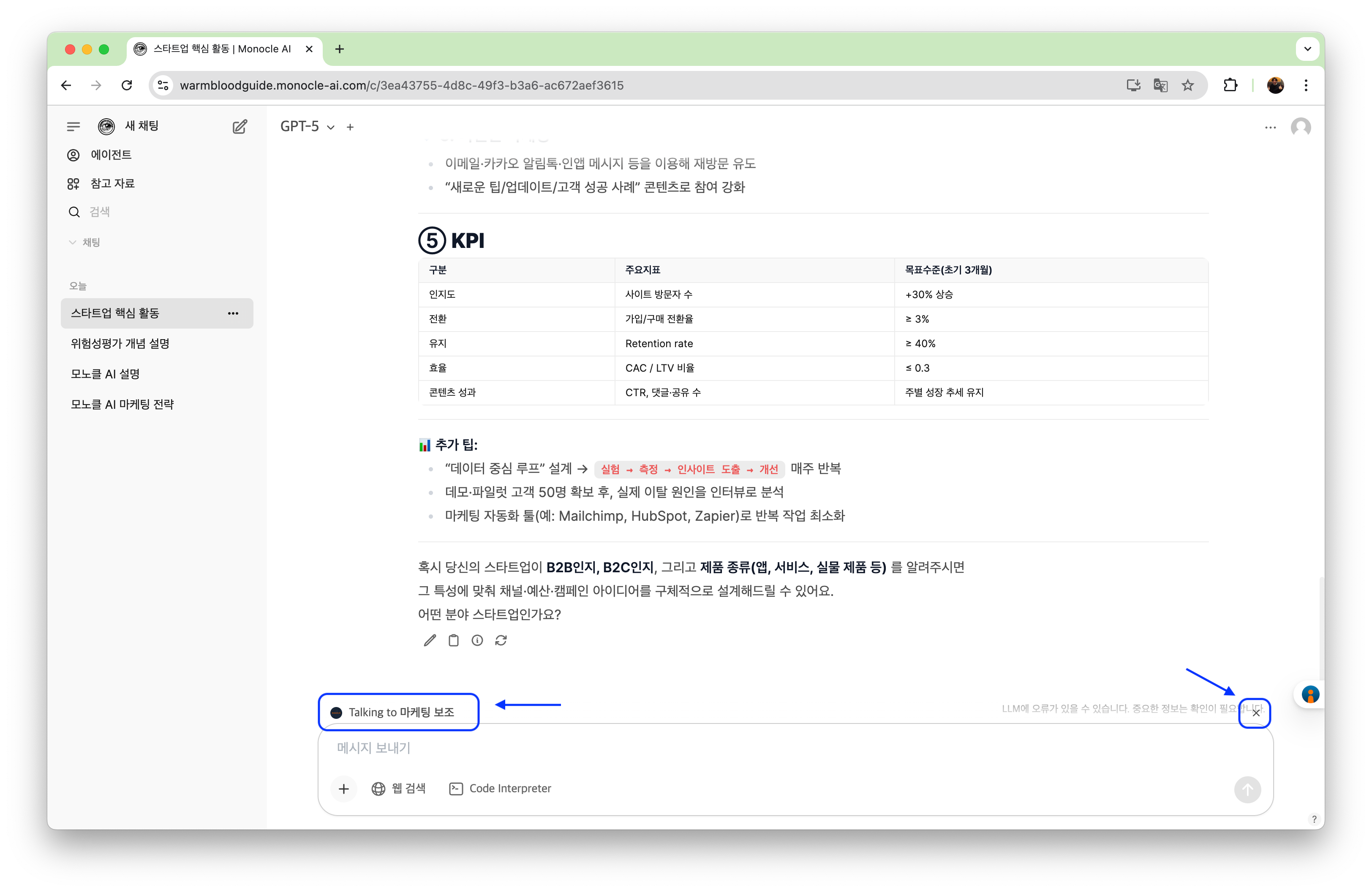Dismiss the Talking to 마케팅 보조 banner
Viewport: 1372px width, 892px height.
coord(1255,713)
